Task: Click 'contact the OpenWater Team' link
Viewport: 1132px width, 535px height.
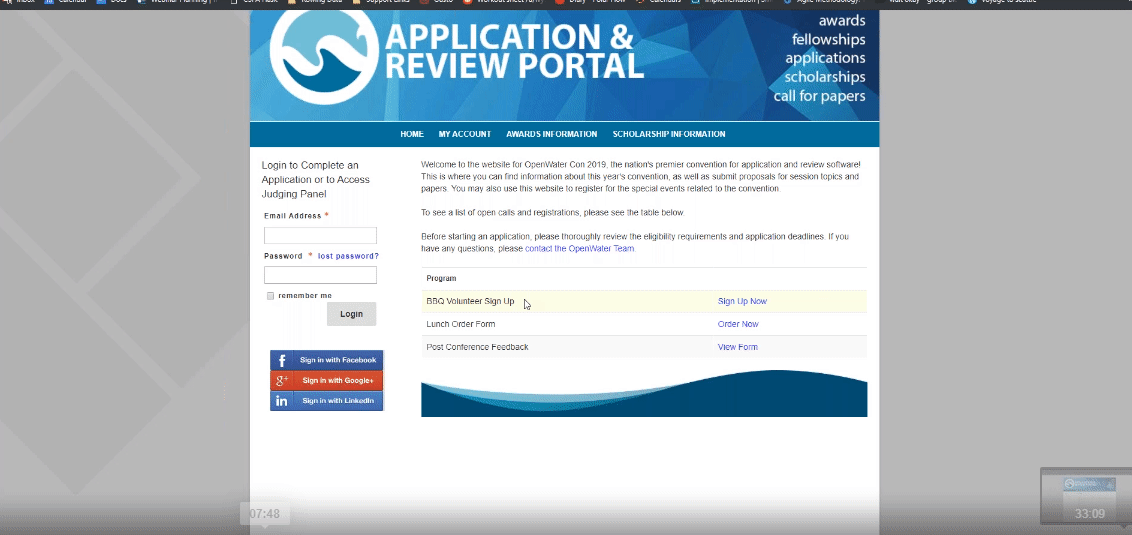Action: pyautogui.click(x=579, y=248)
